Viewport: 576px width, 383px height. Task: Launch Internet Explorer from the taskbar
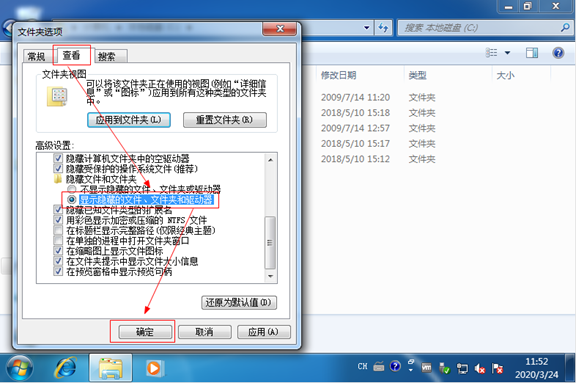[66, 368]
